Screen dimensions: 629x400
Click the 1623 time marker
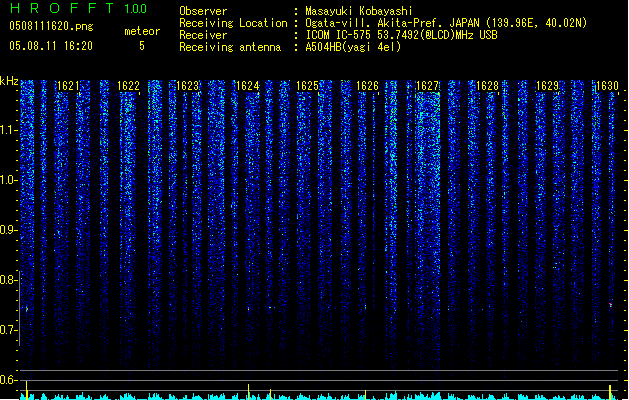pyautogui.click(x=188, y=86)
